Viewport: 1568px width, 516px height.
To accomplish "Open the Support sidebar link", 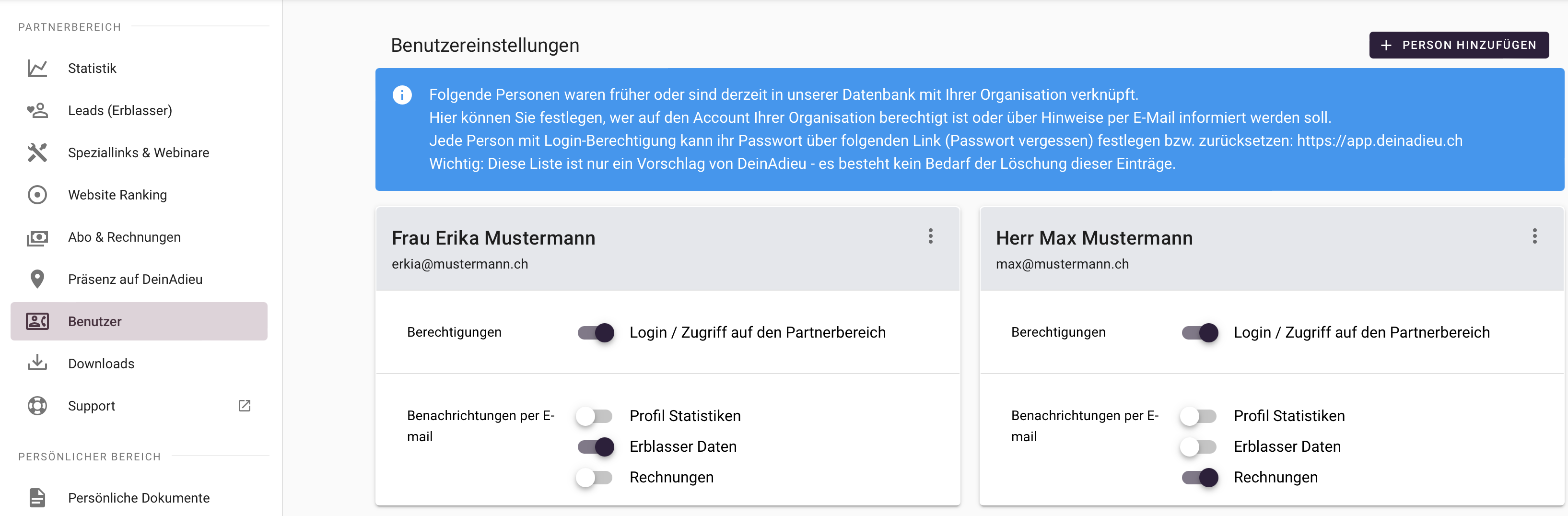I will coord(91,406).
